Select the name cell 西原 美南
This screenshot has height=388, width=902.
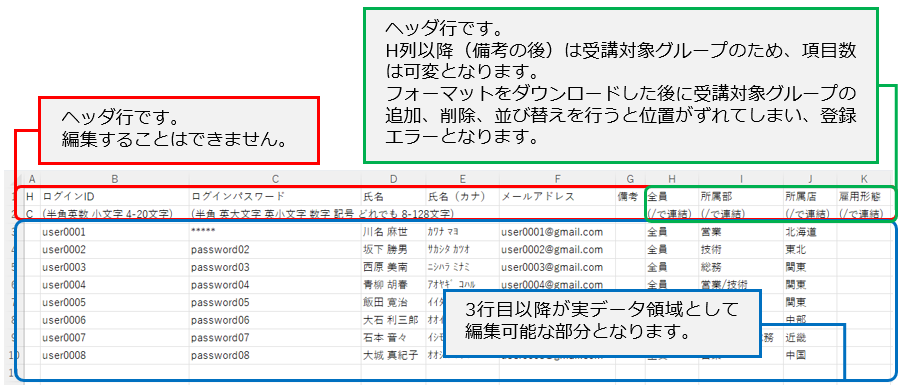[393, 267]
